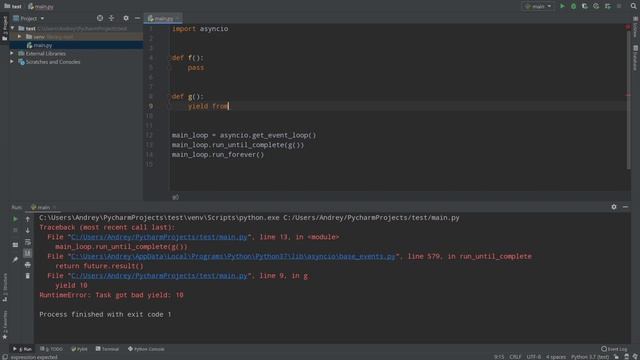The height and width of the screenshot is (360, 640).
Task: Click the pin tab icon in Run panel
Action: tap(15, 260)
